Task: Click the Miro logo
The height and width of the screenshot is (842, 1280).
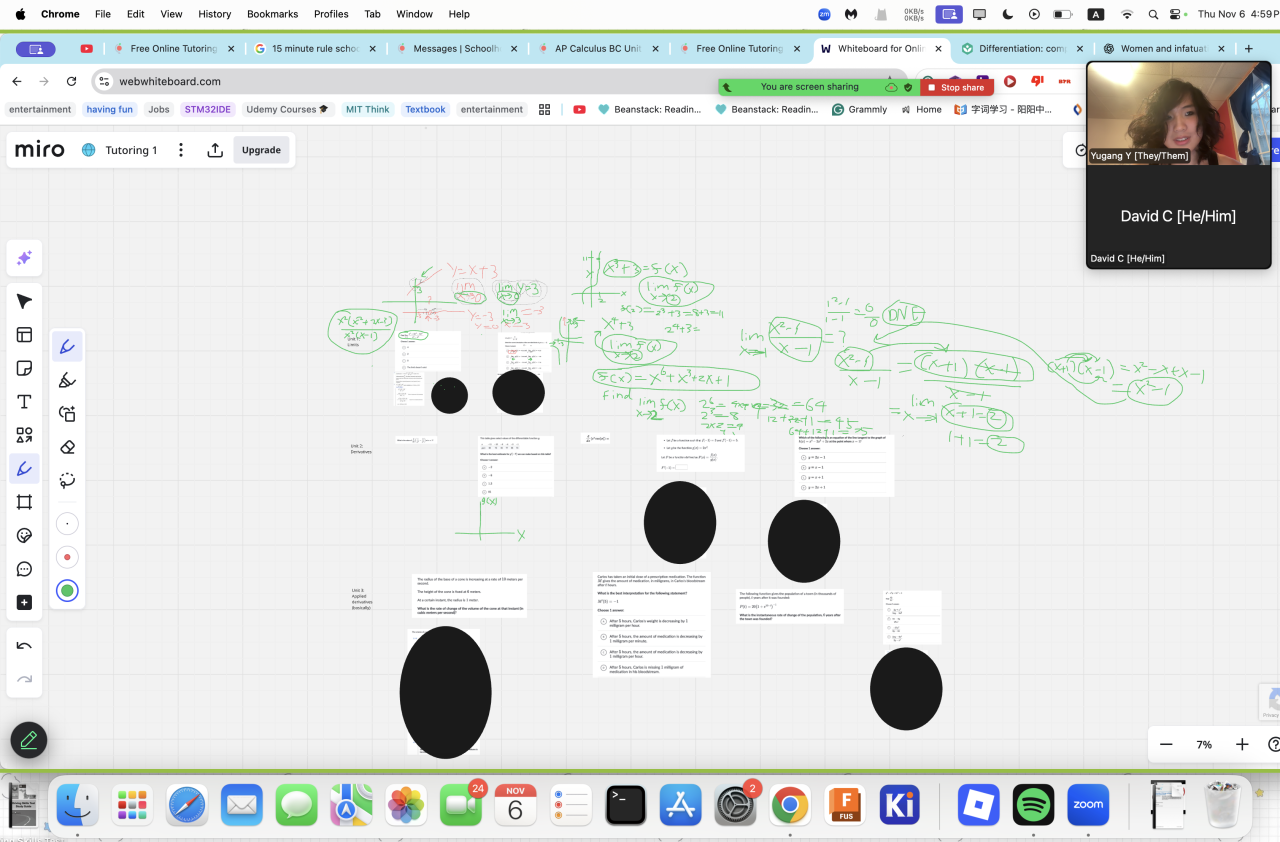Action: pos(40,150)
